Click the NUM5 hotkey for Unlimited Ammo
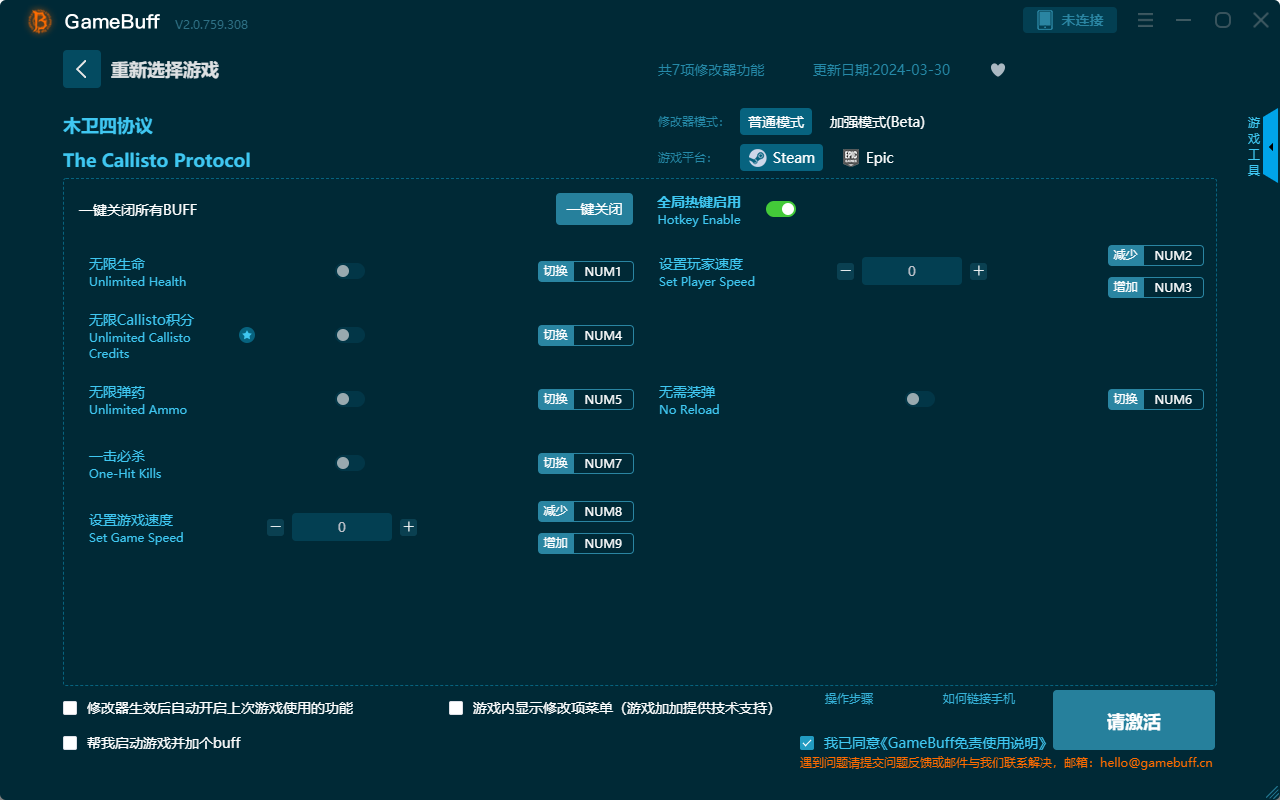 coord(603,399)
